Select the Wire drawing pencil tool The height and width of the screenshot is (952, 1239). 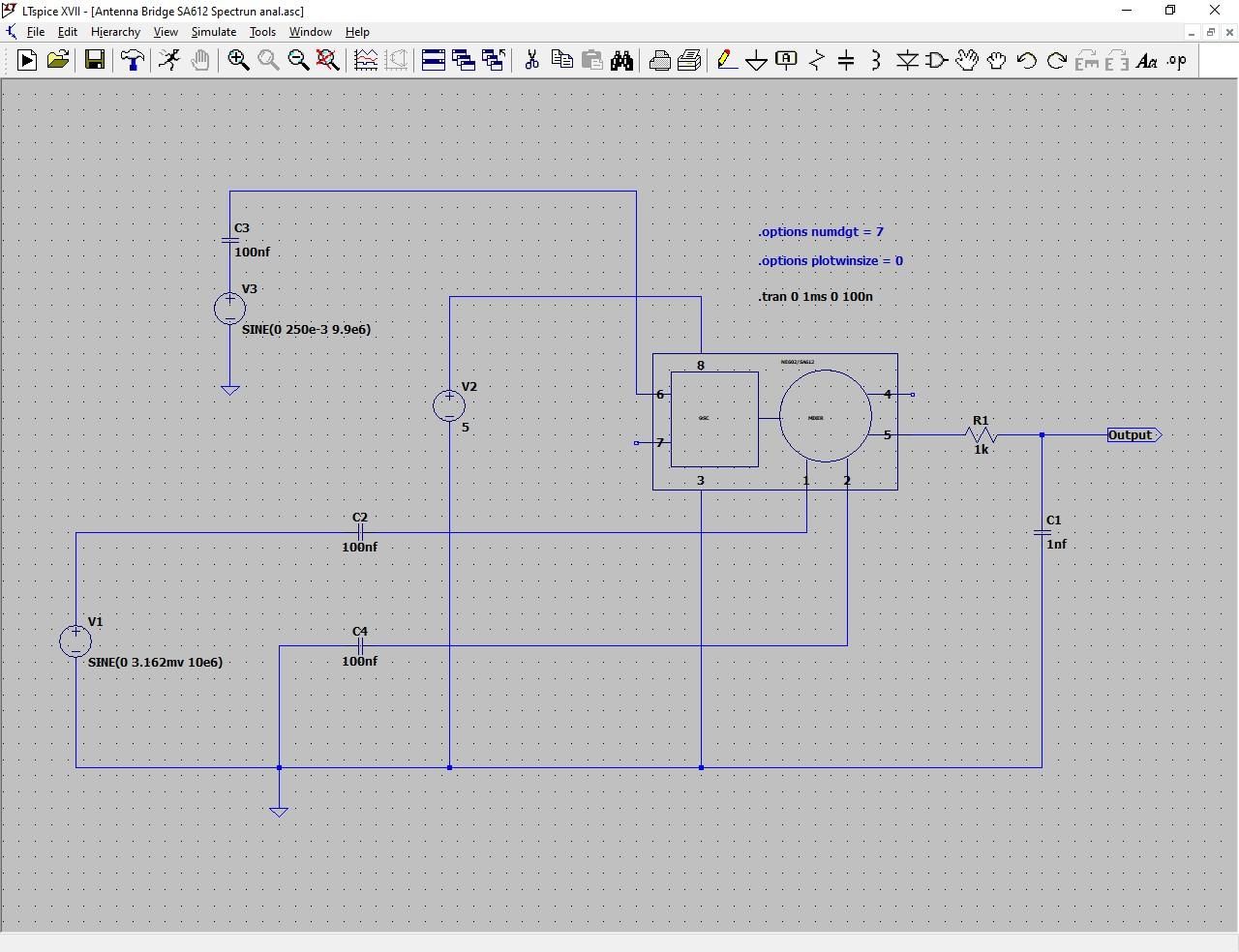(x=727, y=60)
